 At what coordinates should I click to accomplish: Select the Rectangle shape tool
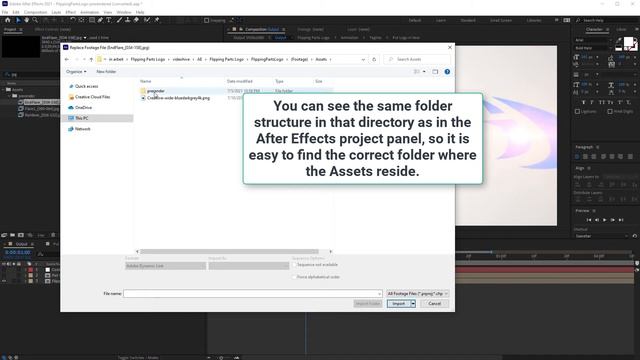tap(92, 20)
